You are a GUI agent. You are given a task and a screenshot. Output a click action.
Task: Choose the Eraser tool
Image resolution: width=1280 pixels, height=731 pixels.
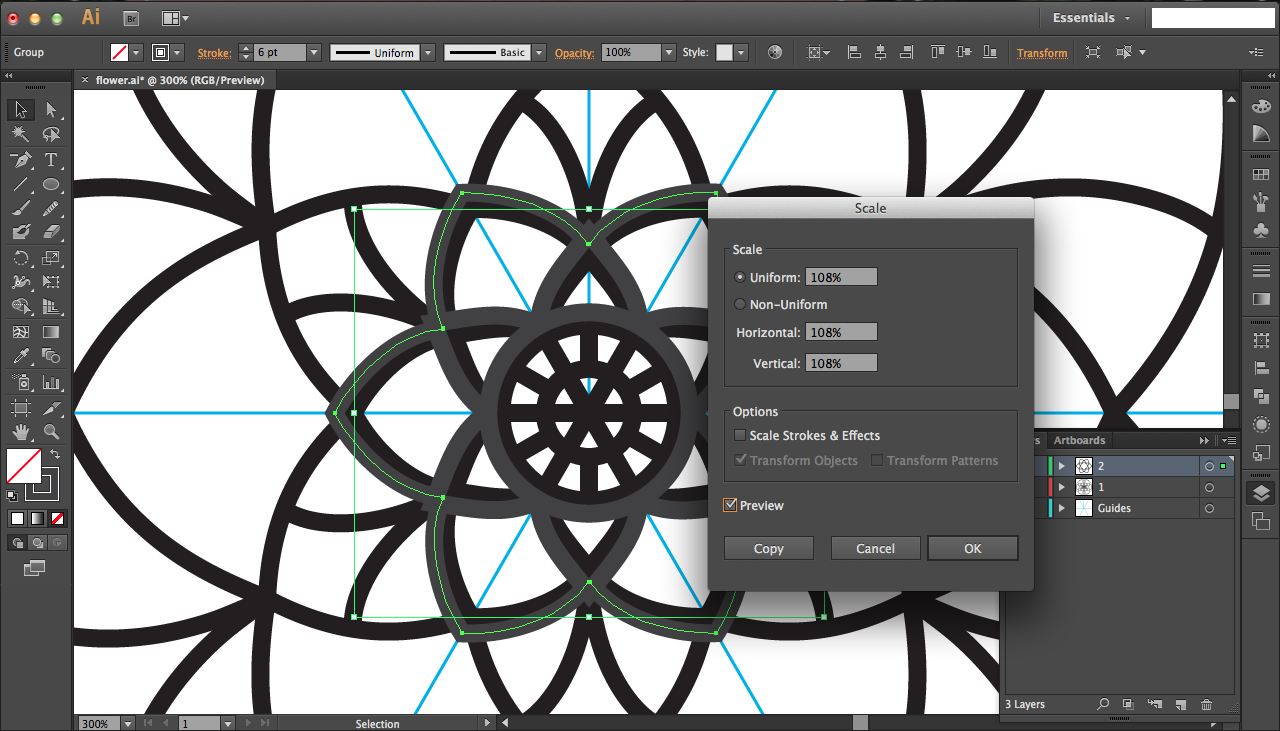click(51, 232)
